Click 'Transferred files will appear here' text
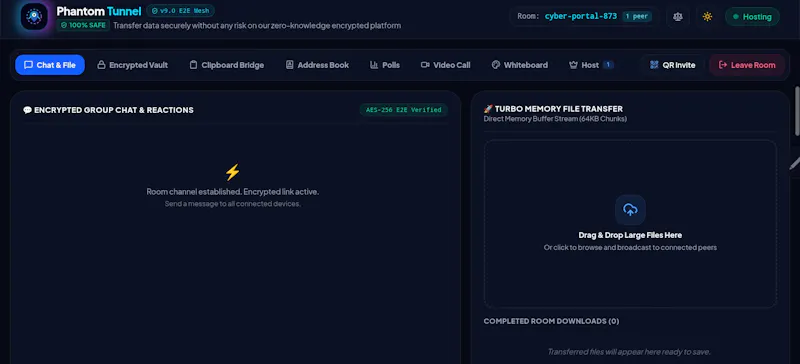Screen dimensions: 800x364 629,352
